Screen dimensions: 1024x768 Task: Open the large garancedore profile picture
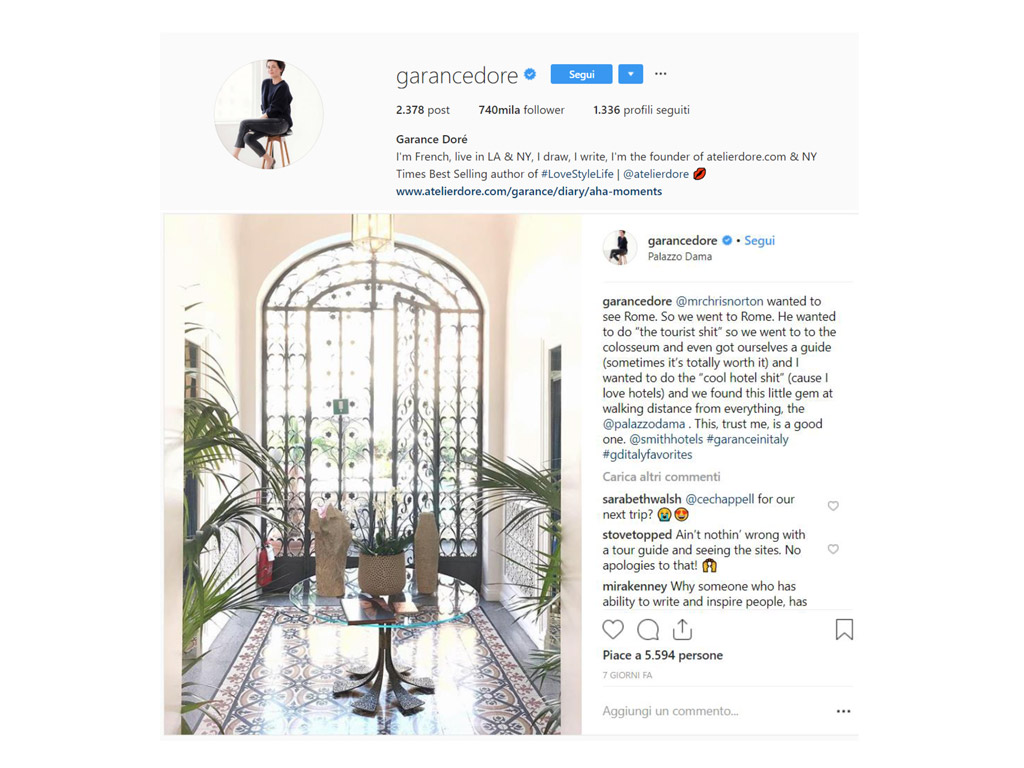point(268,114)
